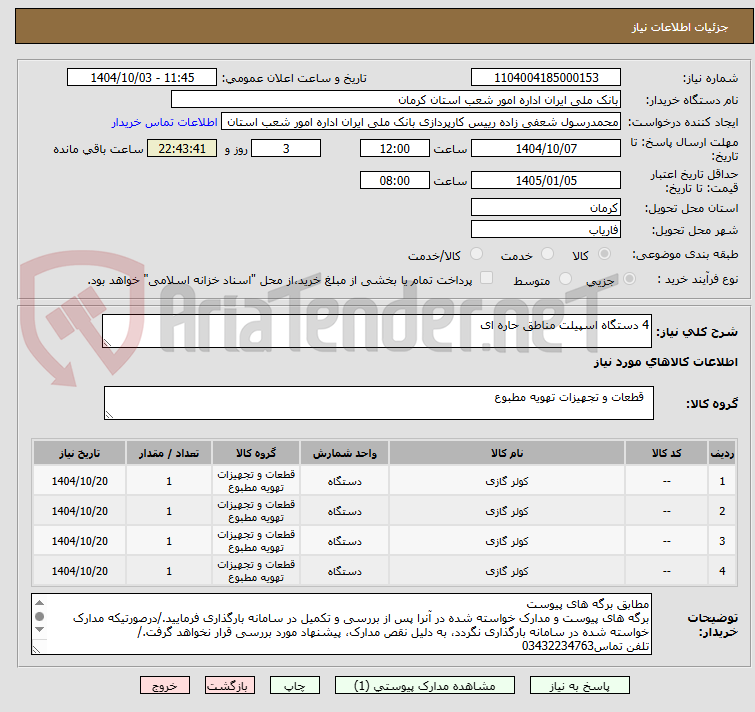Click the ردیف column header
The image size is (755, 712).
coord(722,453)
